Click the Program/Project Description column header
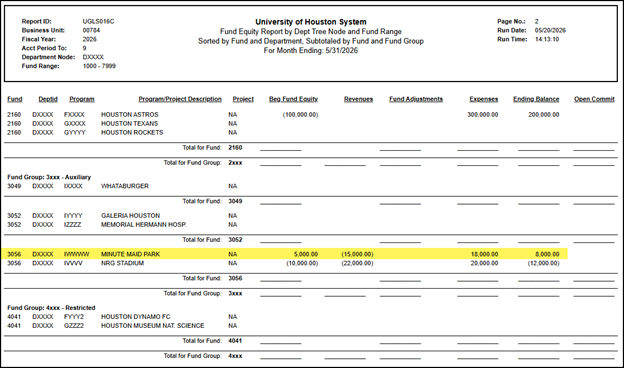Viewport: 624px width, 368px height. 180,99
